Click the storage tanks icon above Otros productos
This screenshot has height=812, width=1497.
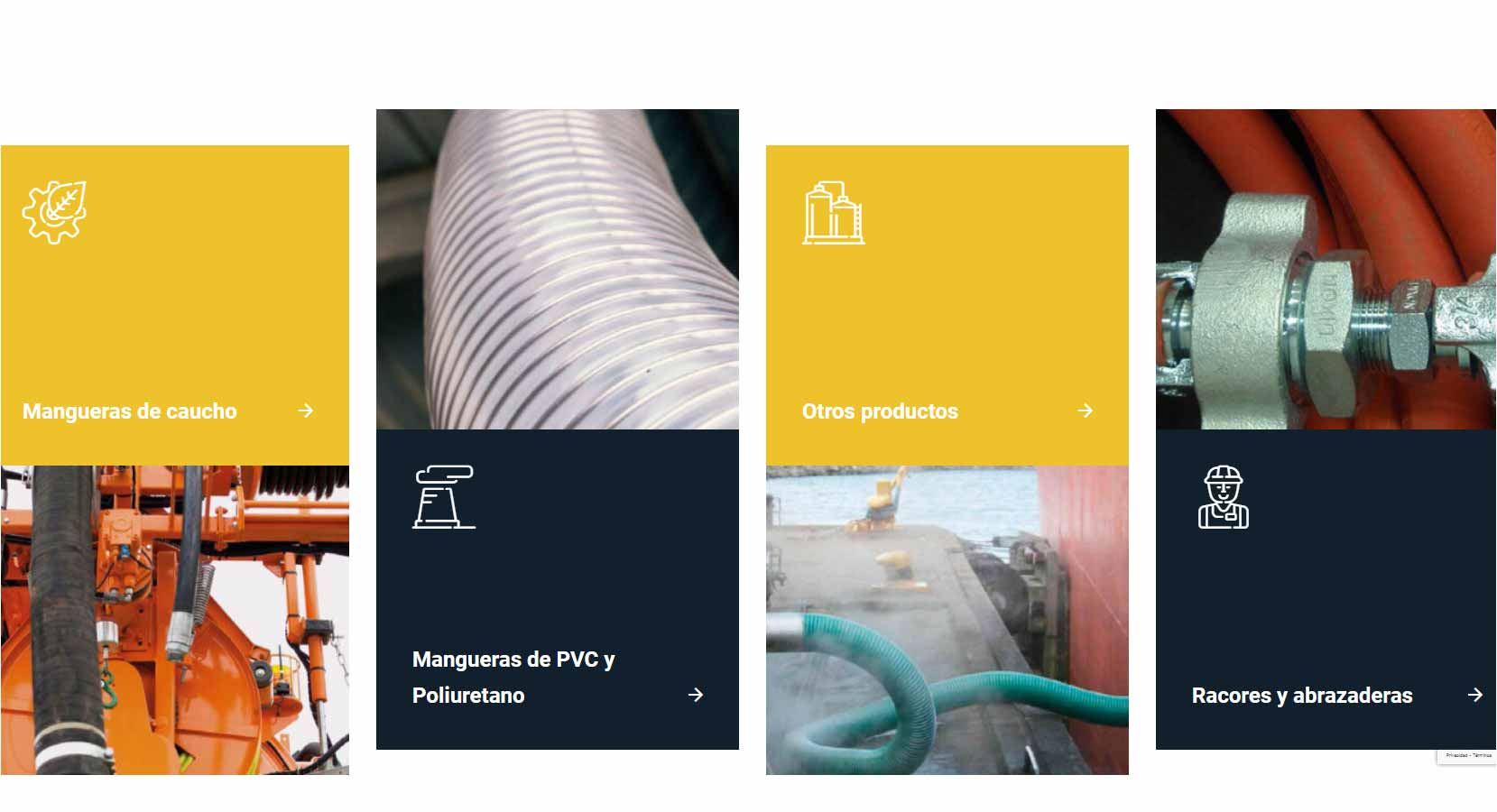click(x=834, y=212)
